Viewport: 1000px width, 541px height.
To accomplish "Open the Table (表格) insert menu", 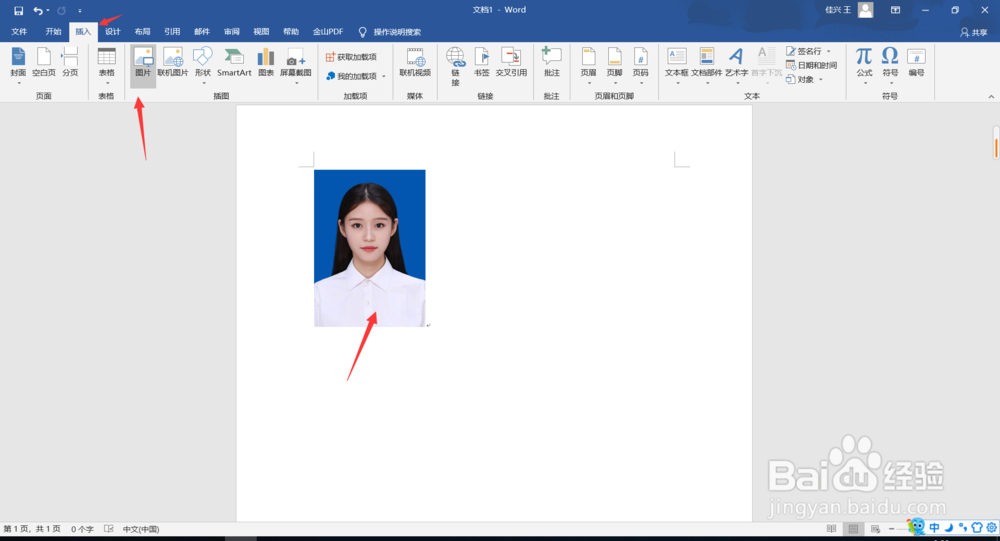I will (x=107, y=64).
